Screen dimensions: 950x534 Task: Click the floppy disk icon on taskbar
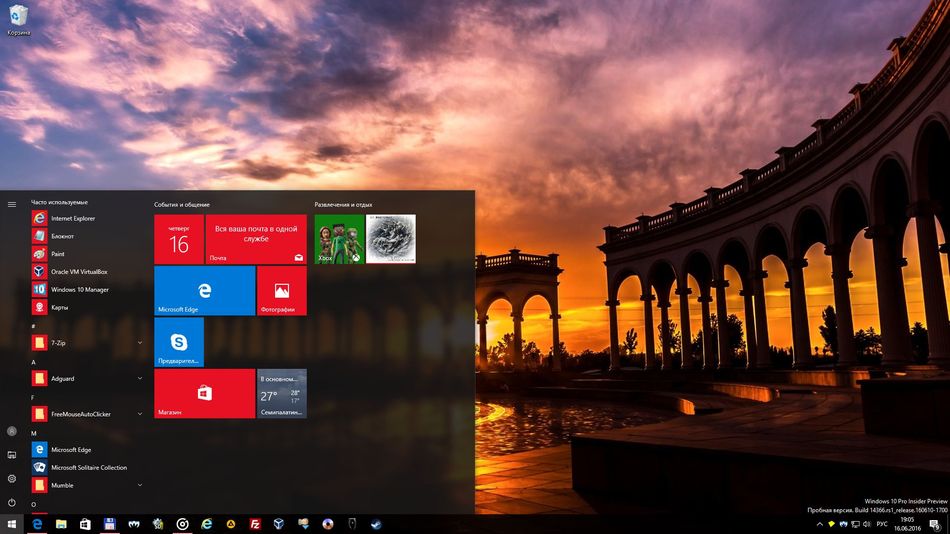coord(110,524)
